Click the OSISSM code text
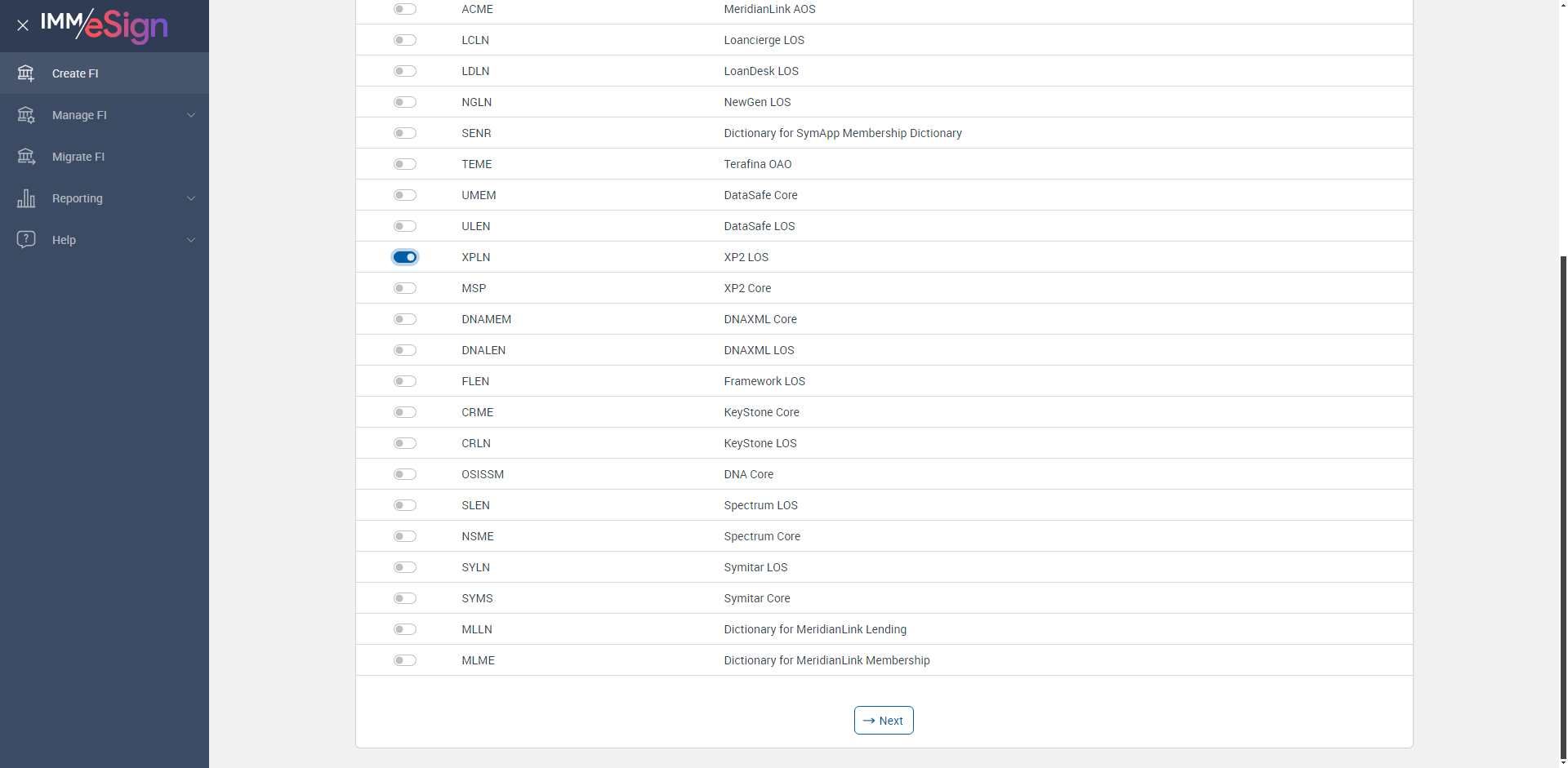 click(x=483, y=474)
